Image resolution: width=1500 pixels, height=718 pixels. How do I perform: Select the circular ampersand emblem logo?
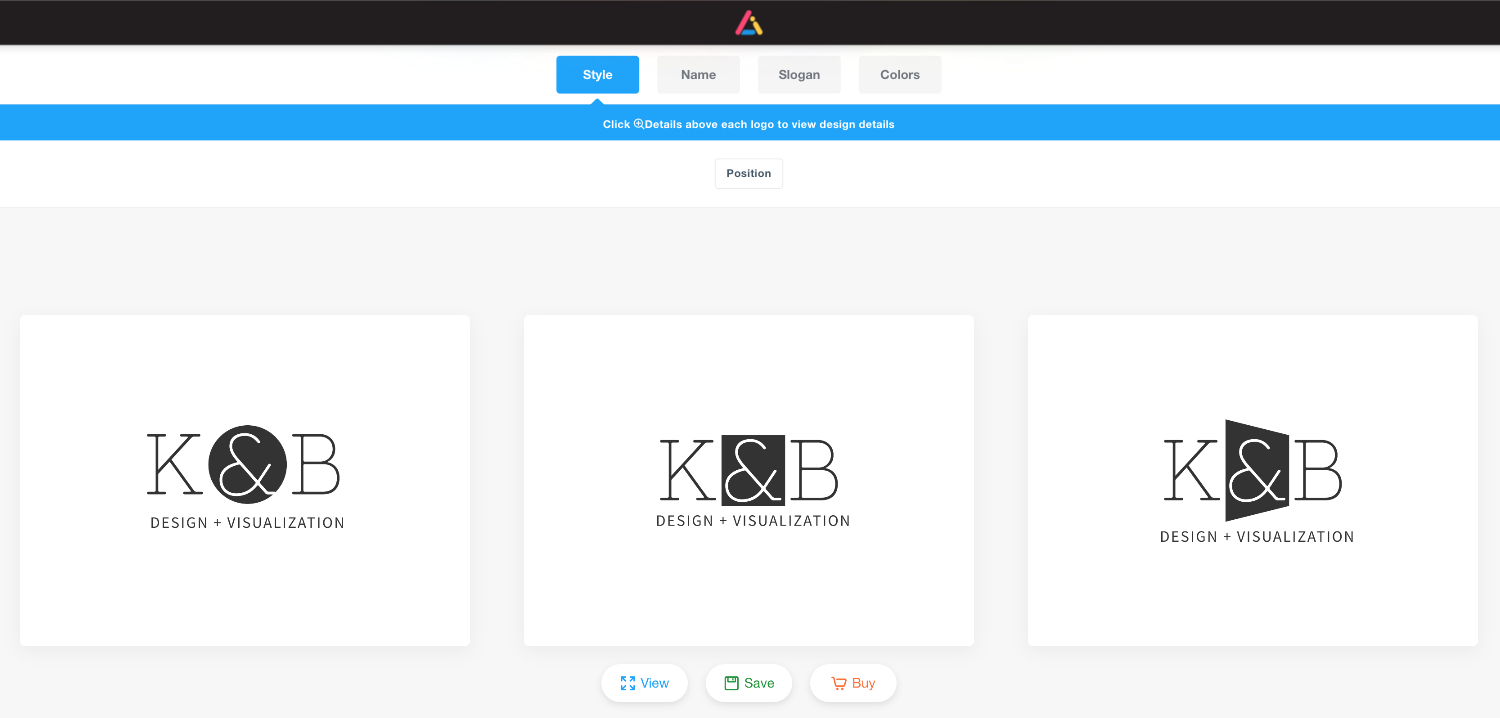(x=247, y=465)
